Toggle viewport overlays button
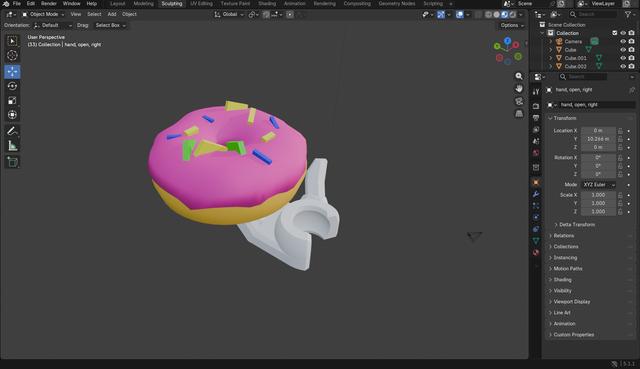 click(x=460, y=15)
